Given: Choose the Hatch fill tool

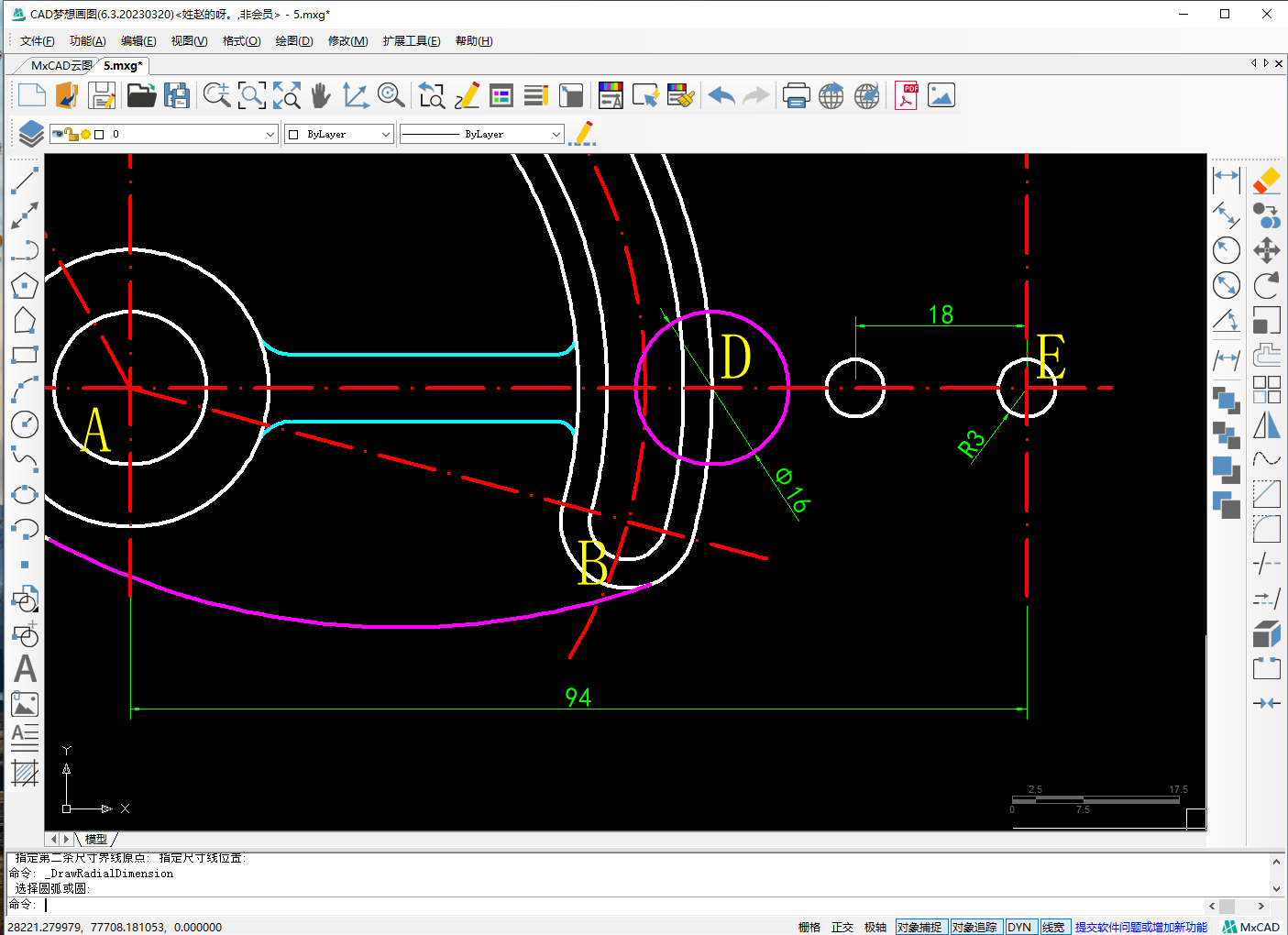Looking at the screenshot, I should (x=25, y=773).
